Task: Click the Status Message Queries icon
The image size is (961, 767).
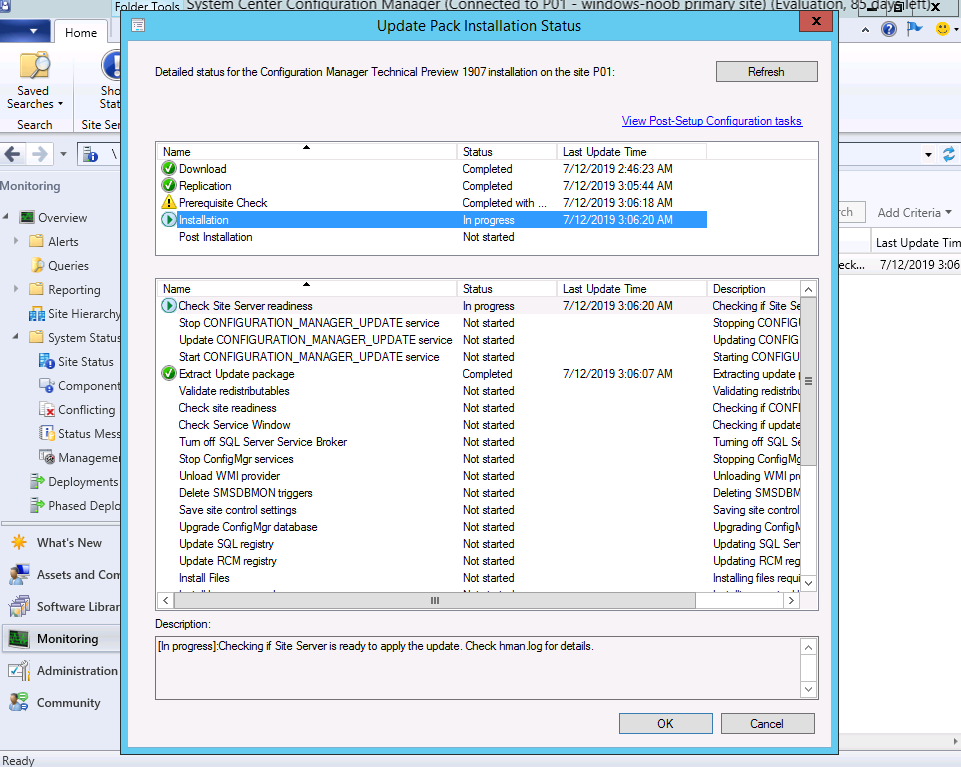Action: pyautogui.click(x=47, y=433)
